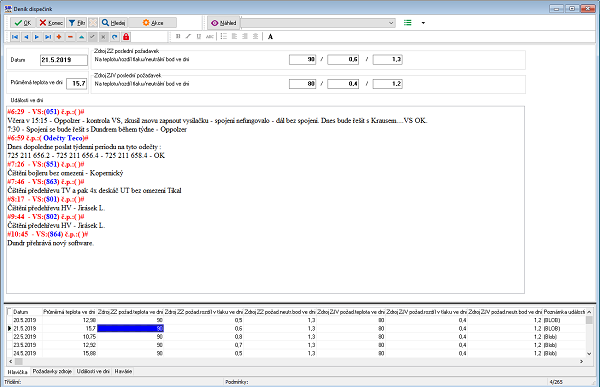Click the Náhled preview button

point(224,23)
